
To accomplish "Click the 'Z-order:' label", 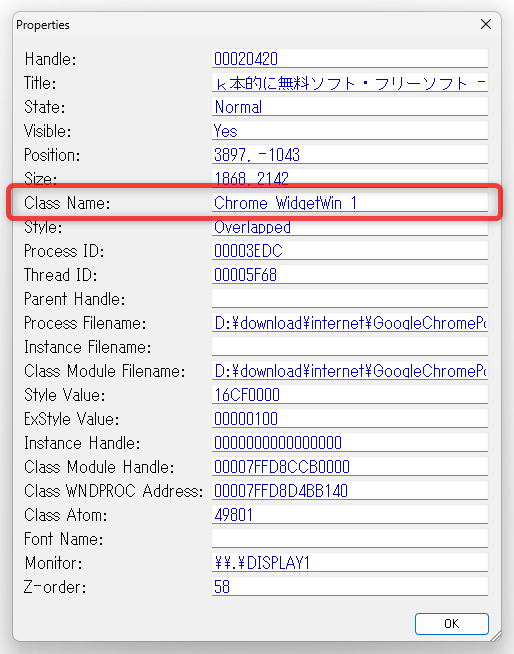I will pyautogui.click(x=55, y=587).
